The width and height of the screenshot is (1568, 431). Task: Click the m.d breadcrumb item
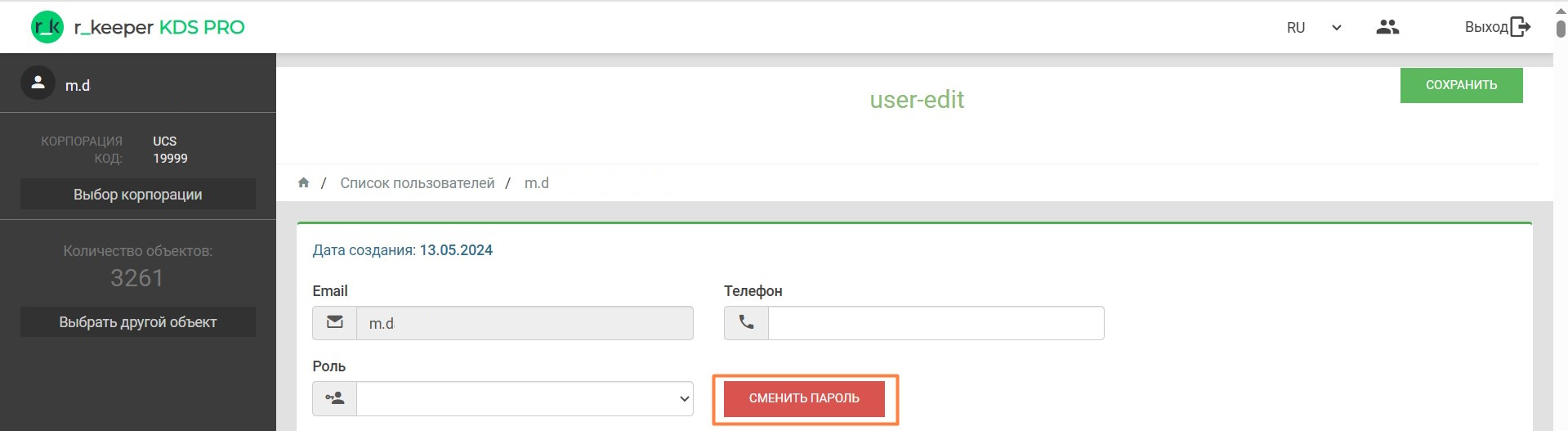536,183
